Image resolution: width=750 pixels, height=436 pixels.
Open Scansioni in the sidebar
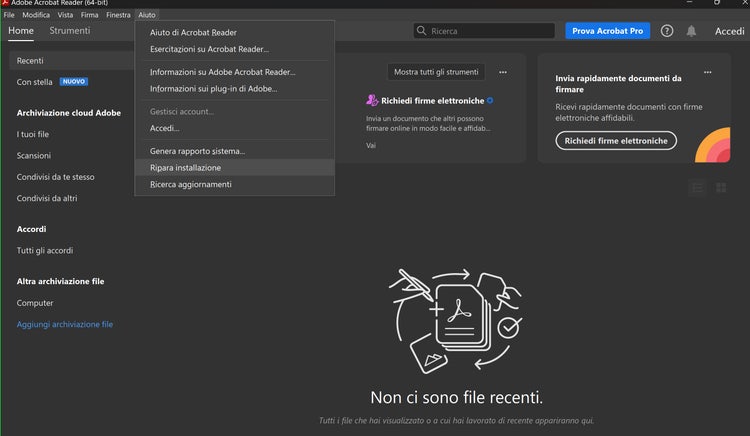34,155
